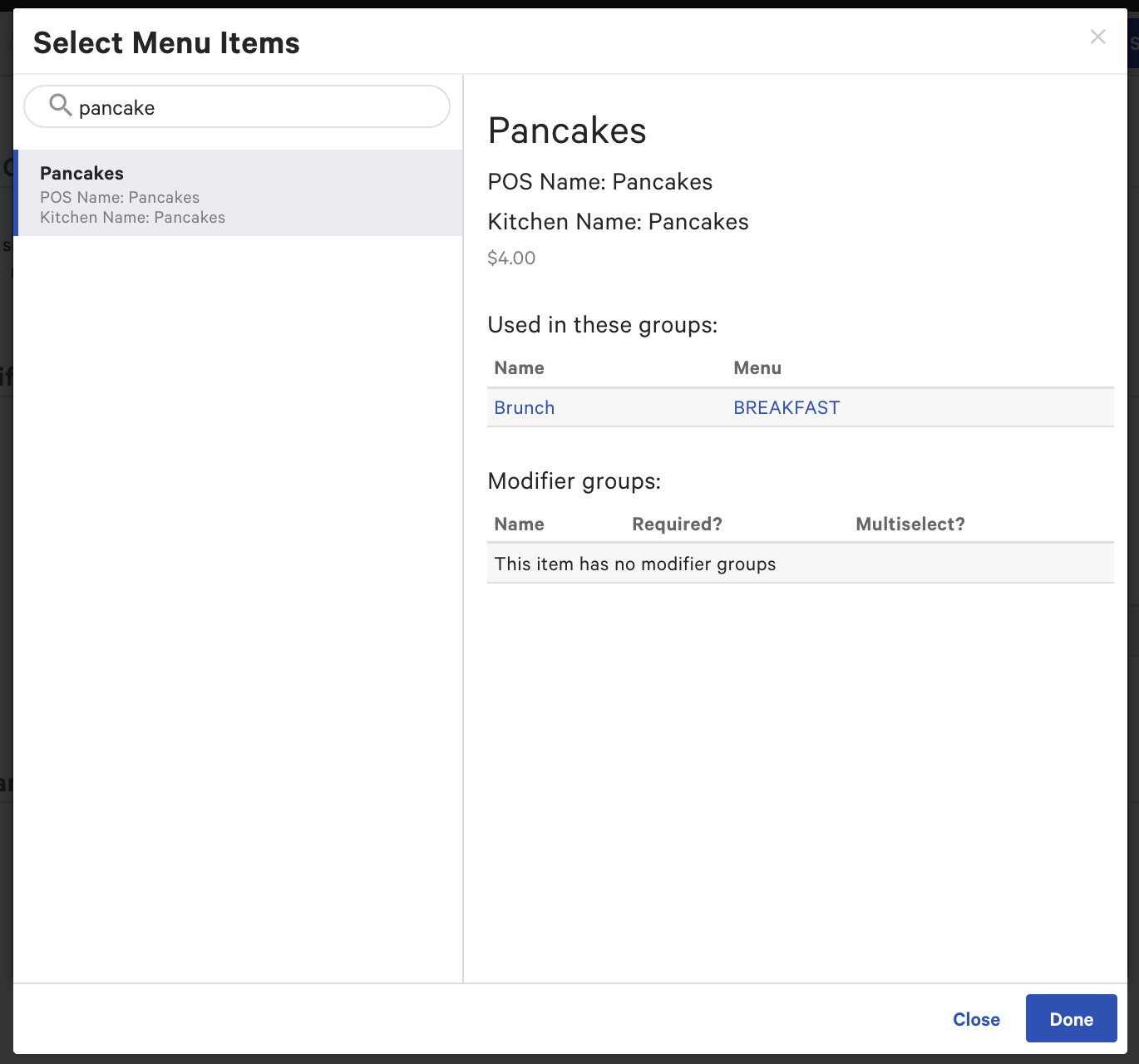Click 'POS Name: Pancakes' in the details pane
The image size is (1139, 1064).
[x=599, y=182]
